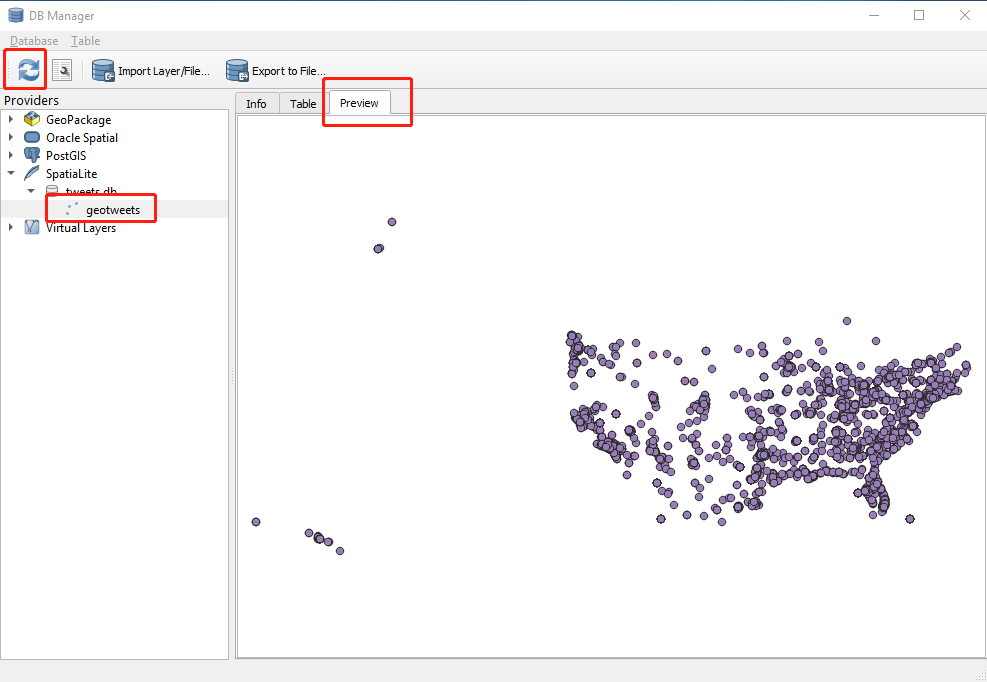Click the SpatiaLite feather icon
Image resolution: width=987 pixels, height=682 pixels.
tap(30, 173)
